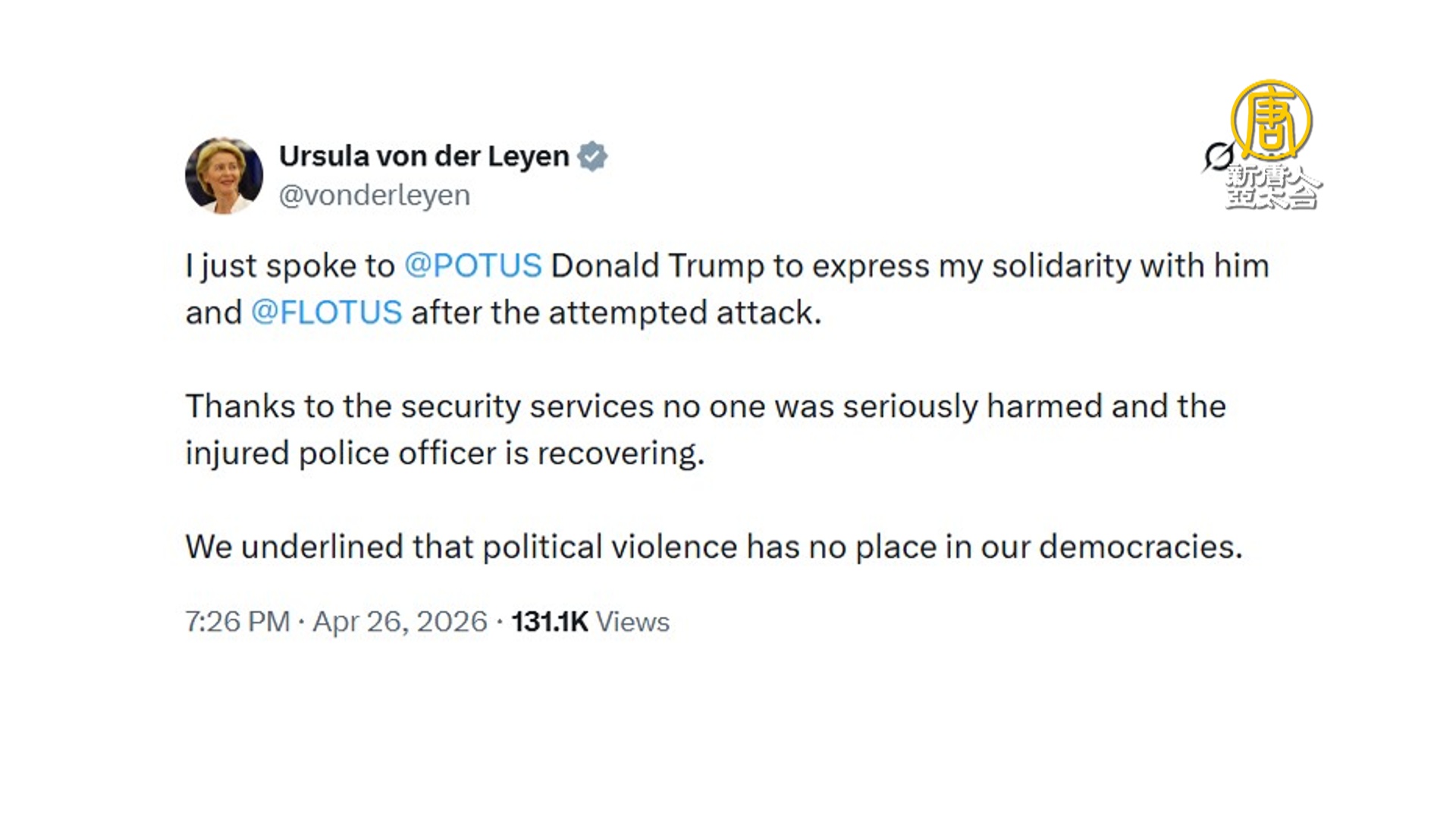Follow the @POTUS mention link
The image size is (1456, 819).
473,266
